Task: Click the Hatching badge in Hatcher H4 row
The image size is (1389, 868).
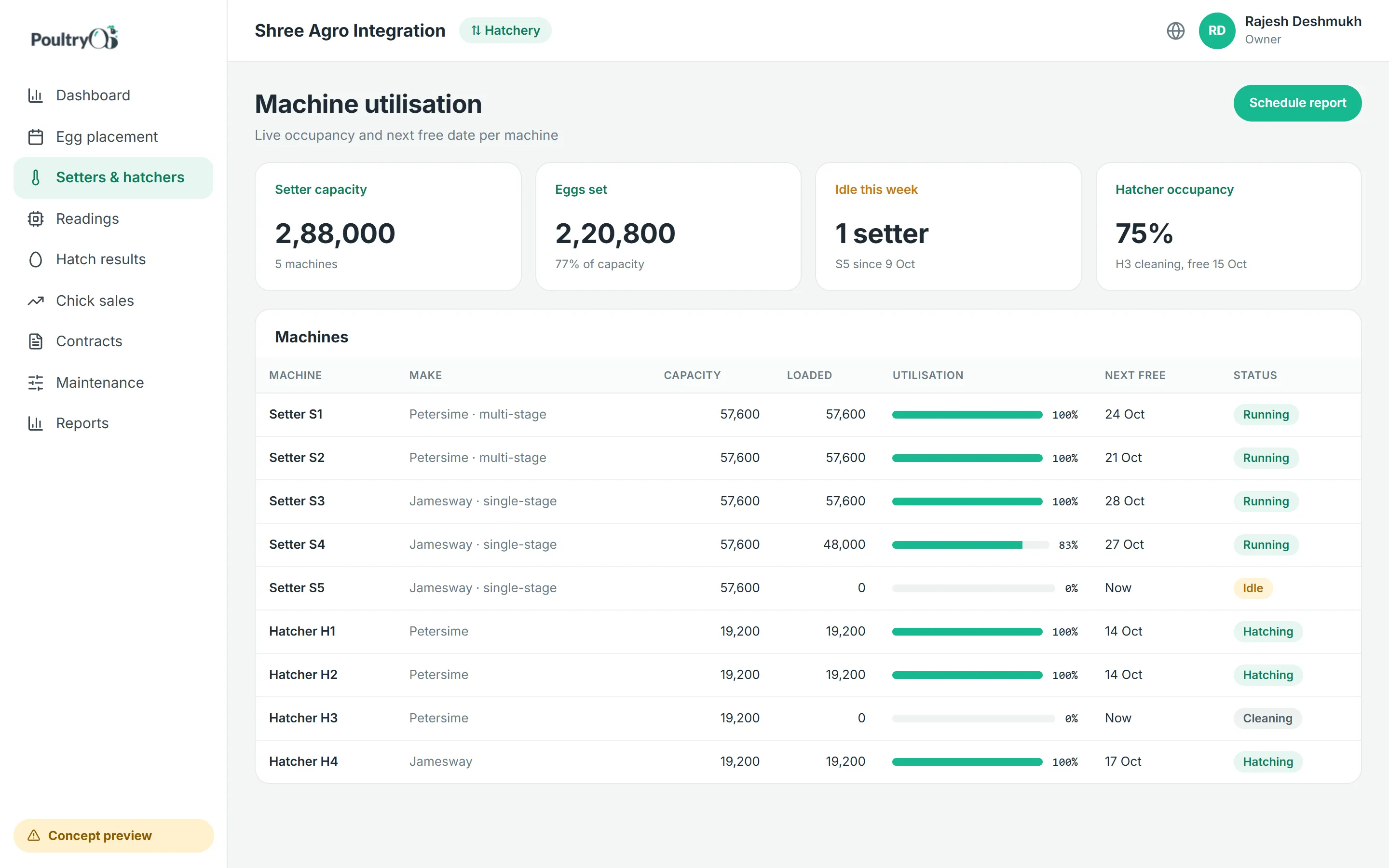Action: [x=1268, y=762]
